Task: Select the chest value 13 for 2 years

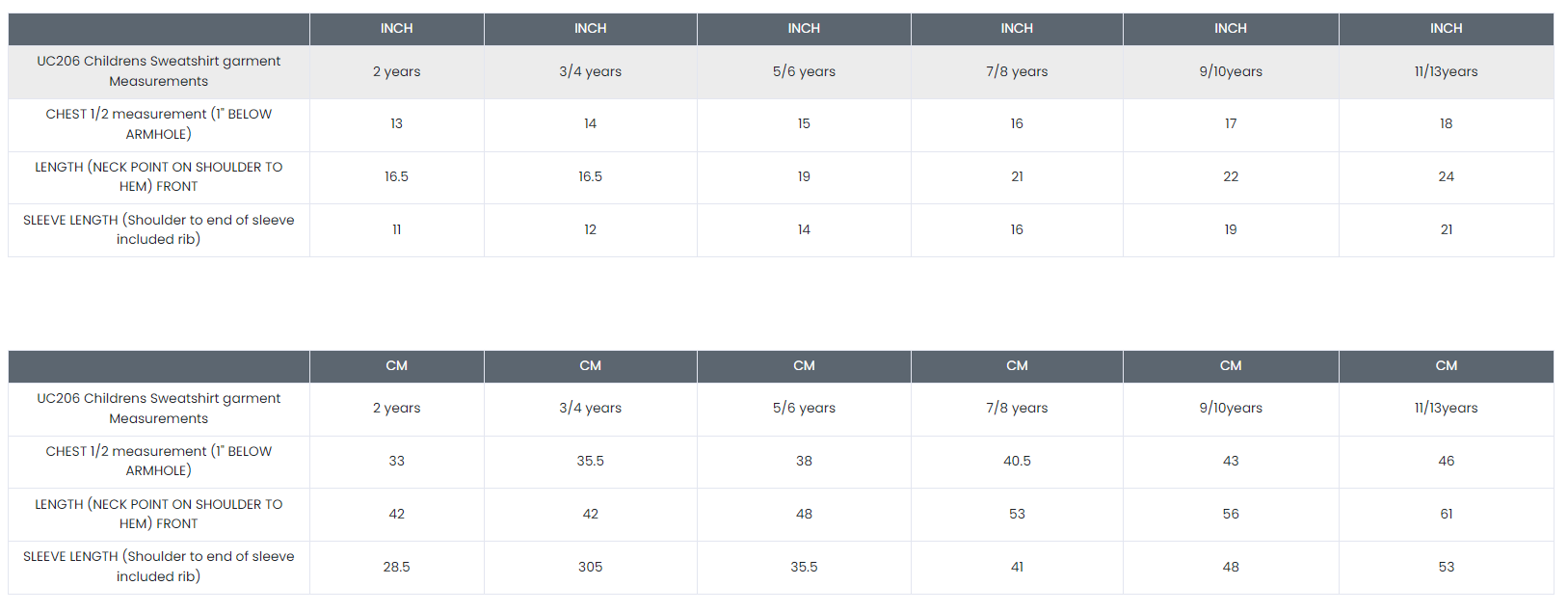Action: [396, 123]
